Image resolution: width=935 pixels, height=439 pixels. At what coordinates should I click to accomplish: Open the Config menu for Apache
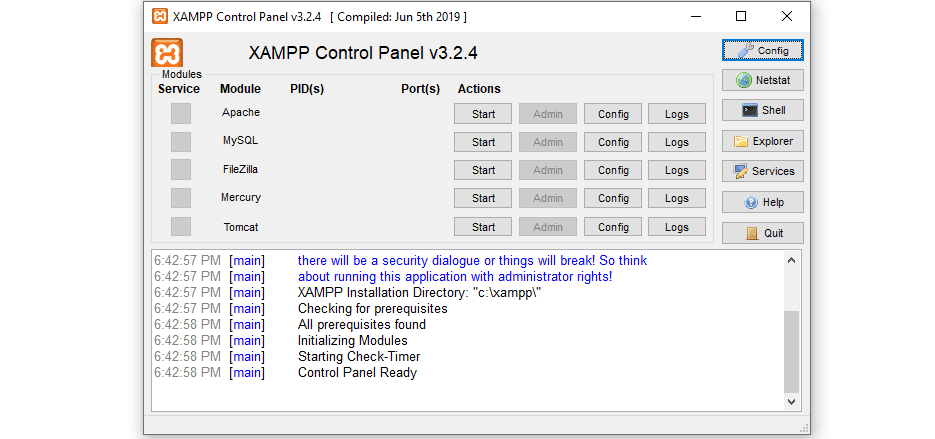click(x=613, y=114)
